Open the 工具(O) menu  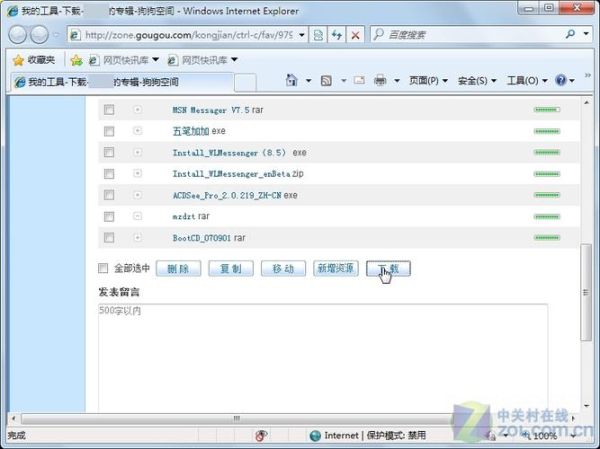tap(527, 80)
